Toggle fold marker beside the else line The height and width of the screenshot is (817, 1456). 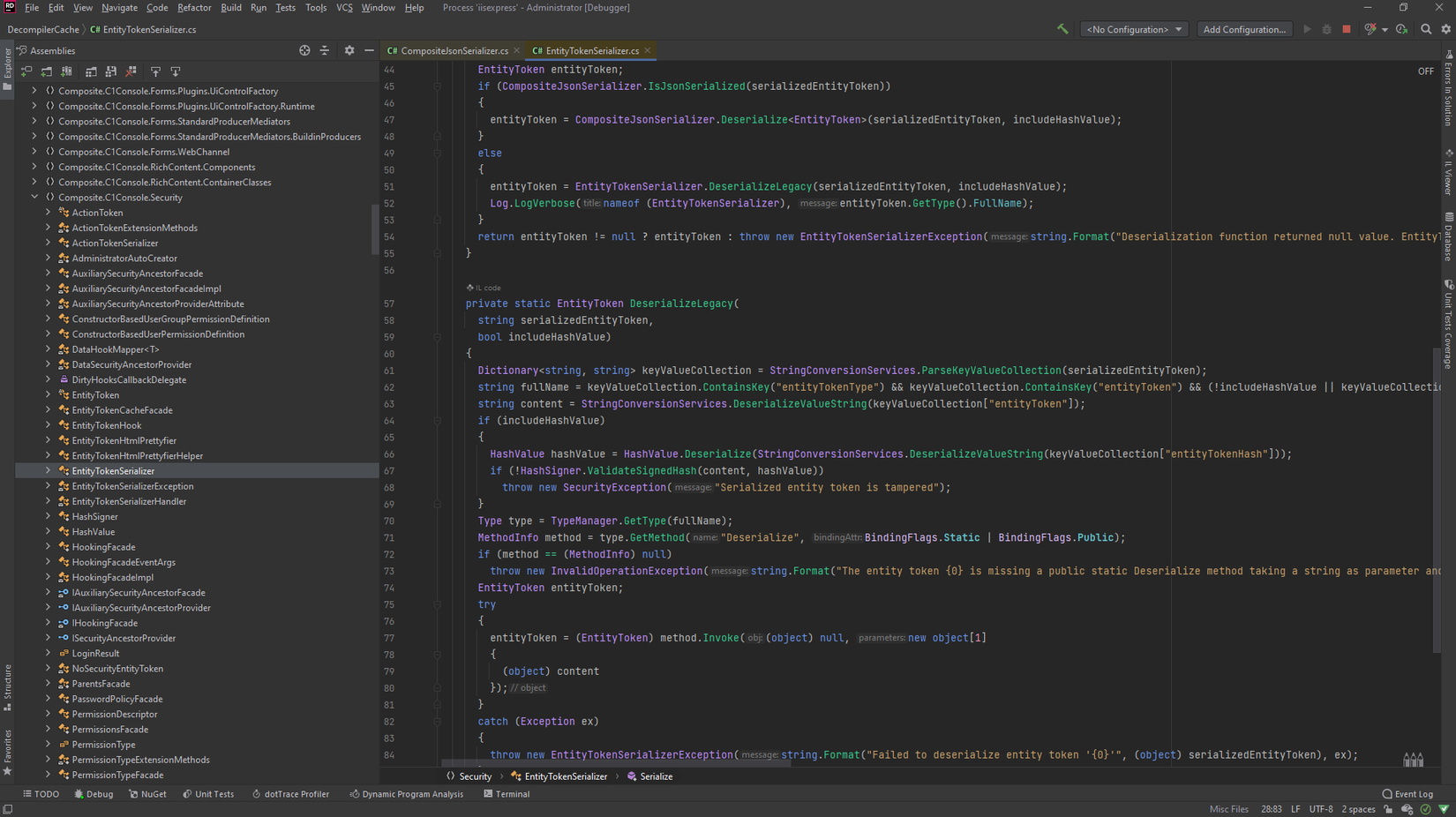[x=437, y=154]
